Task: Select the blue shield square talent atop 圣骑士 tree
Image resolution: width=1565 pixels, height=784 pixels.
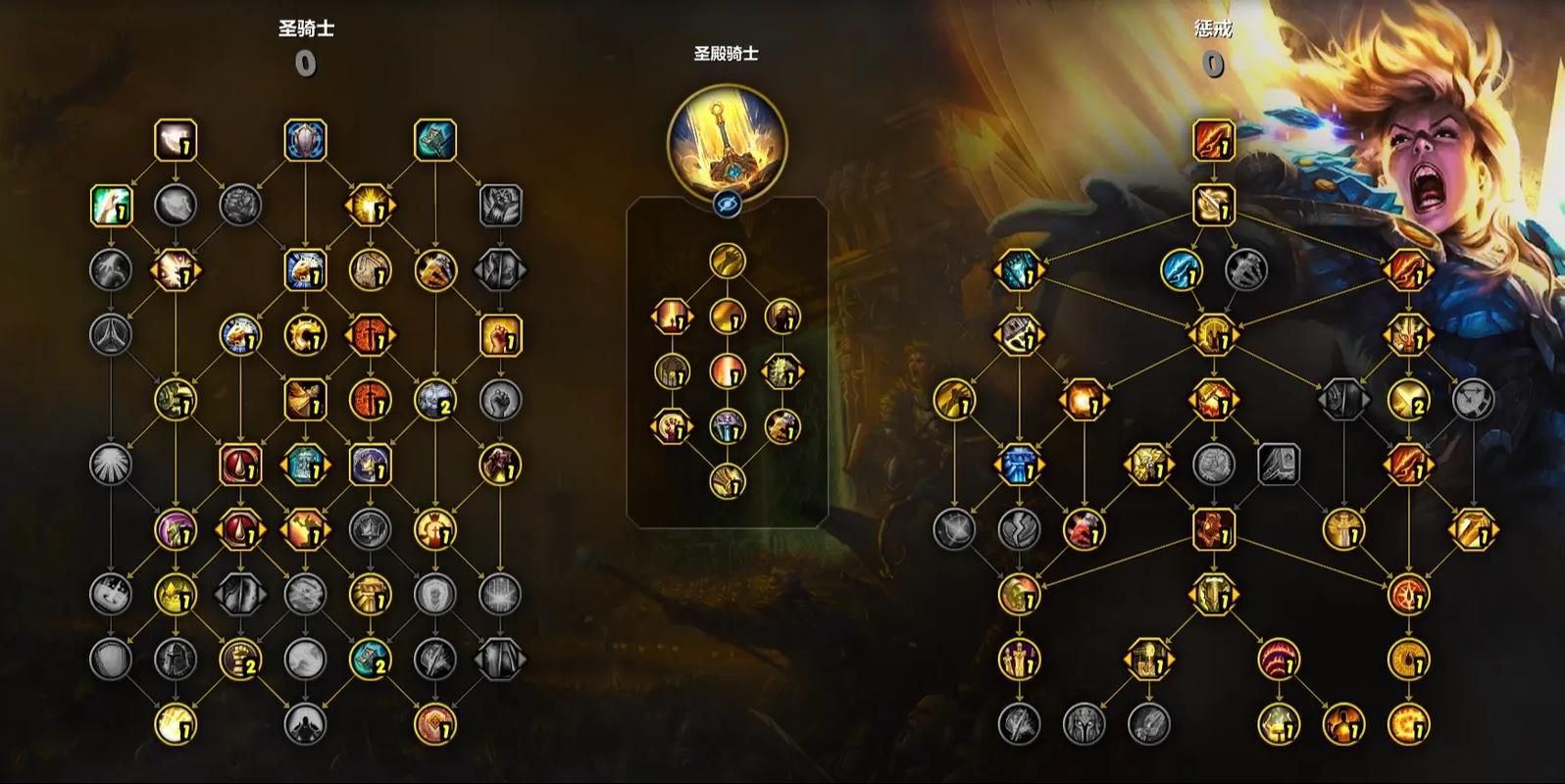Action: tap(306, 141)
